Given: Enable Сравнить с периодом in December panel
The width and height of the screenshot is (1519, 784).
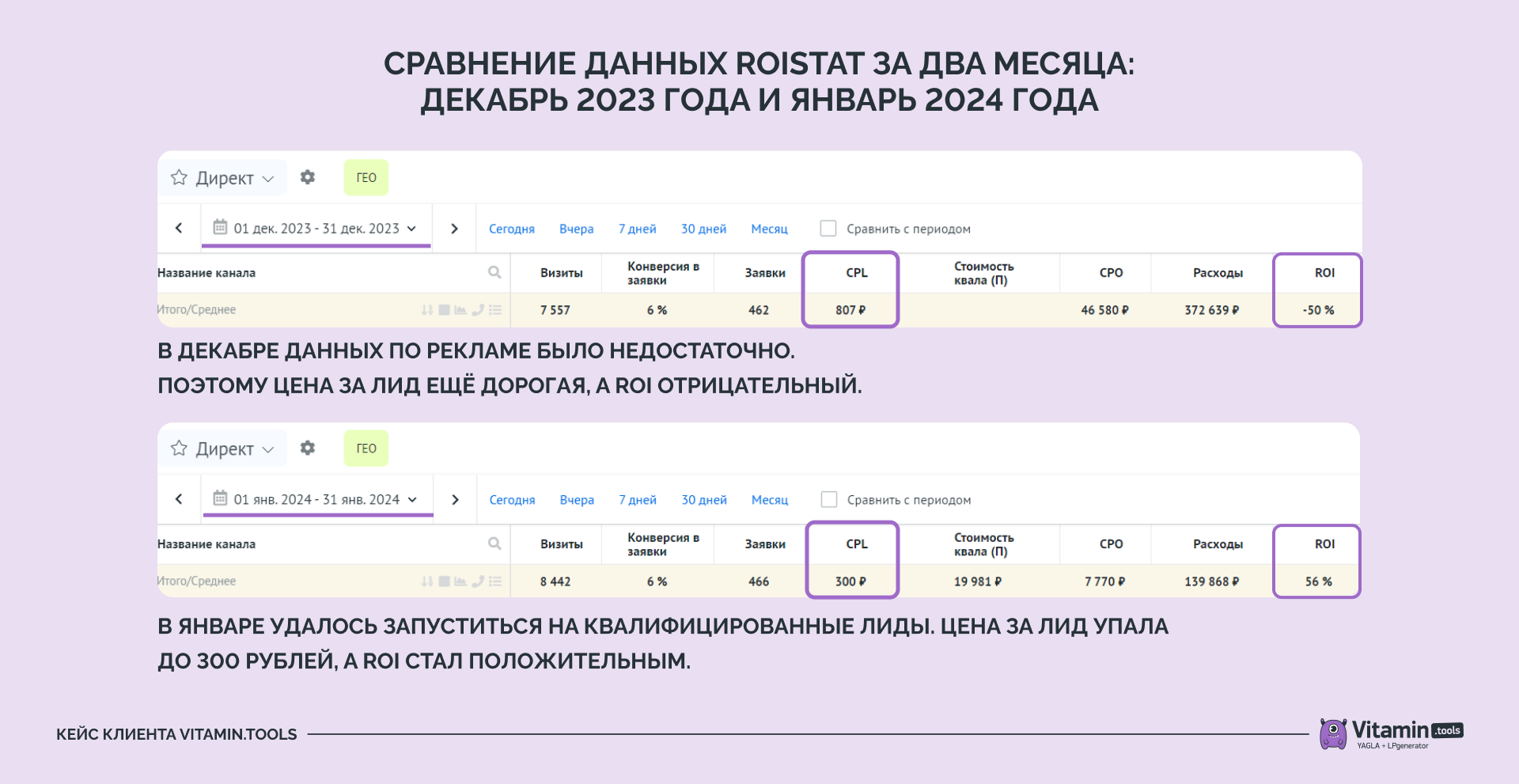Looking at the screenshot, I should pyautogui.click(x=828, y=228).
